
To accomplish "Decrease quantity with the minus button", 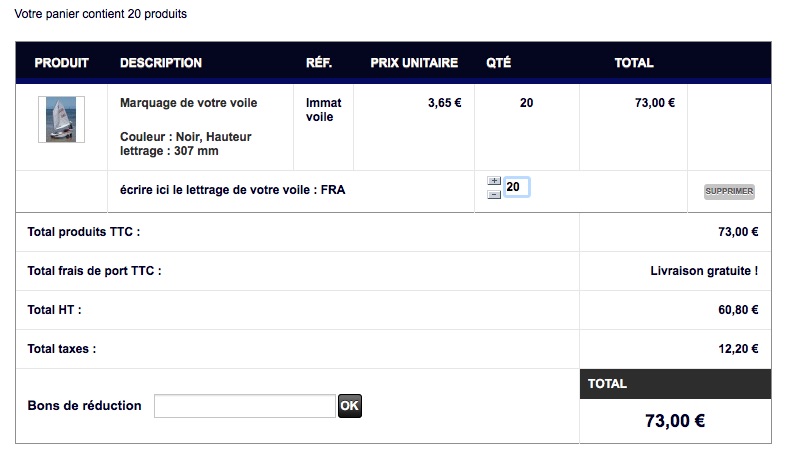I will pyautogui.click(x=494, y=194).
